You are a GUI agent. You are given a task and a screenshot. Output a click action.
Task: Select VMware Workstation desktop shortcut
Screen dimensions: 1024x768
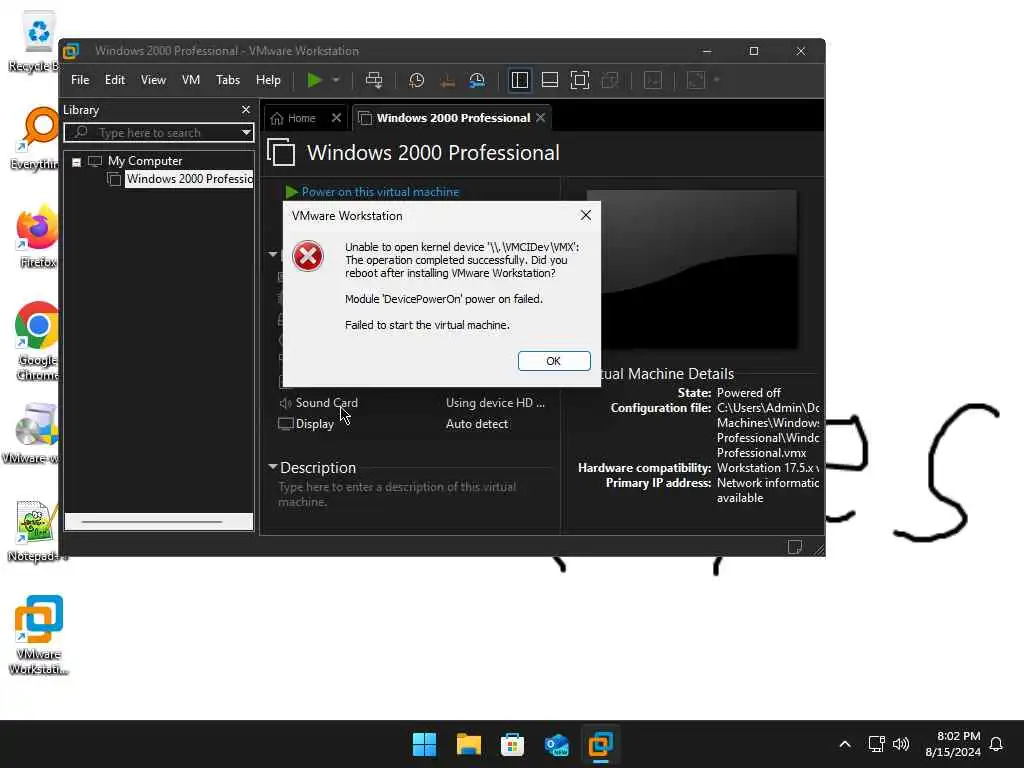tap(39, 635)
